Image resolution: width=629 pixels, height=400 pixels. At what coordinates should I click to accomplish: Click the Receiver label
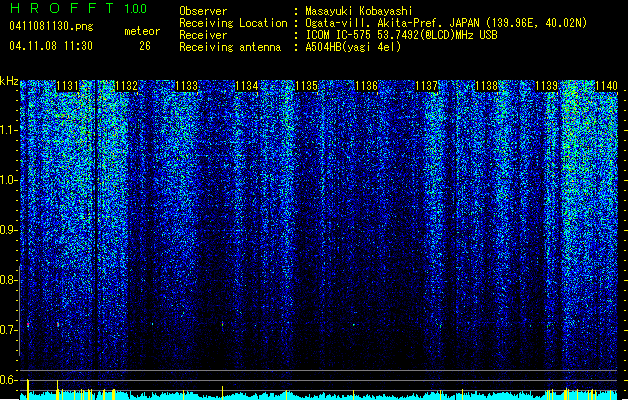pyautogui.click(x=203, y=35)
